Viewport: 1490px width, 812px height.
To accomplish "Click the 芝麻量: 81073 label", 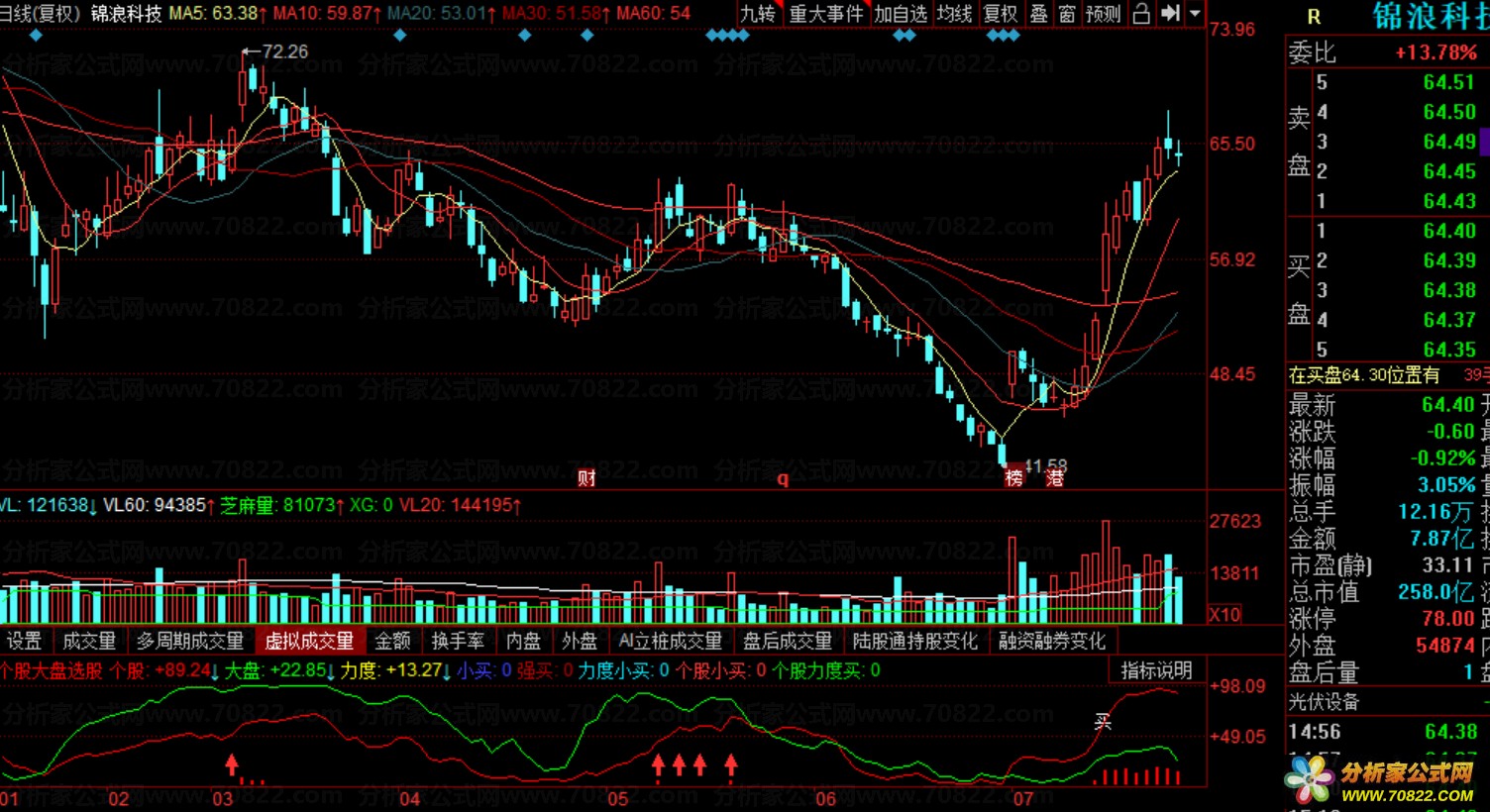I will pyautogui.click(x=282, y=506).
